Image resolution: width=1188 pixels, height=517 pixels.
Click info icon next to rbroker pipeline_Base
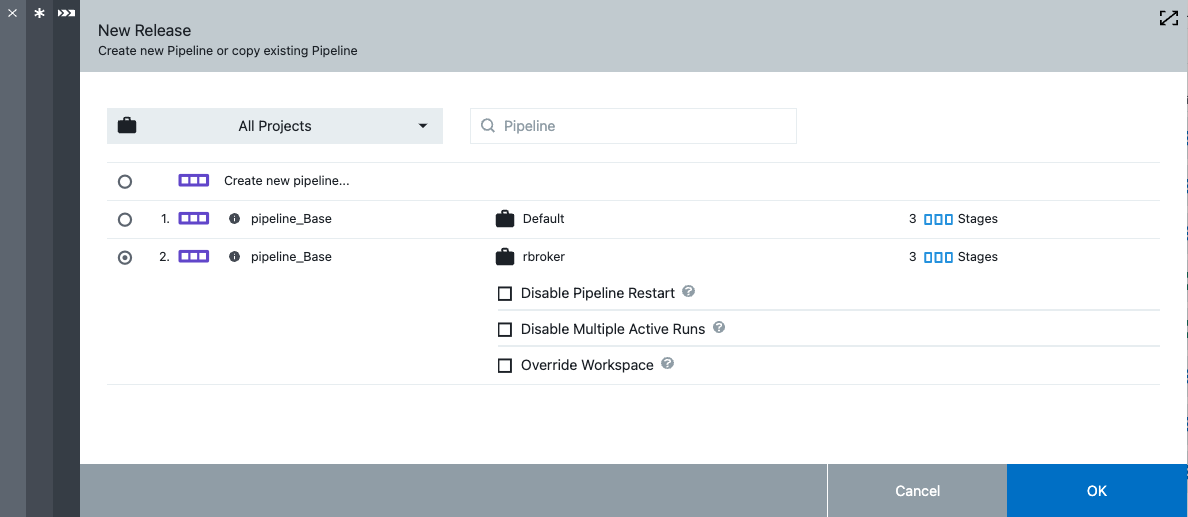coord(234,257)
